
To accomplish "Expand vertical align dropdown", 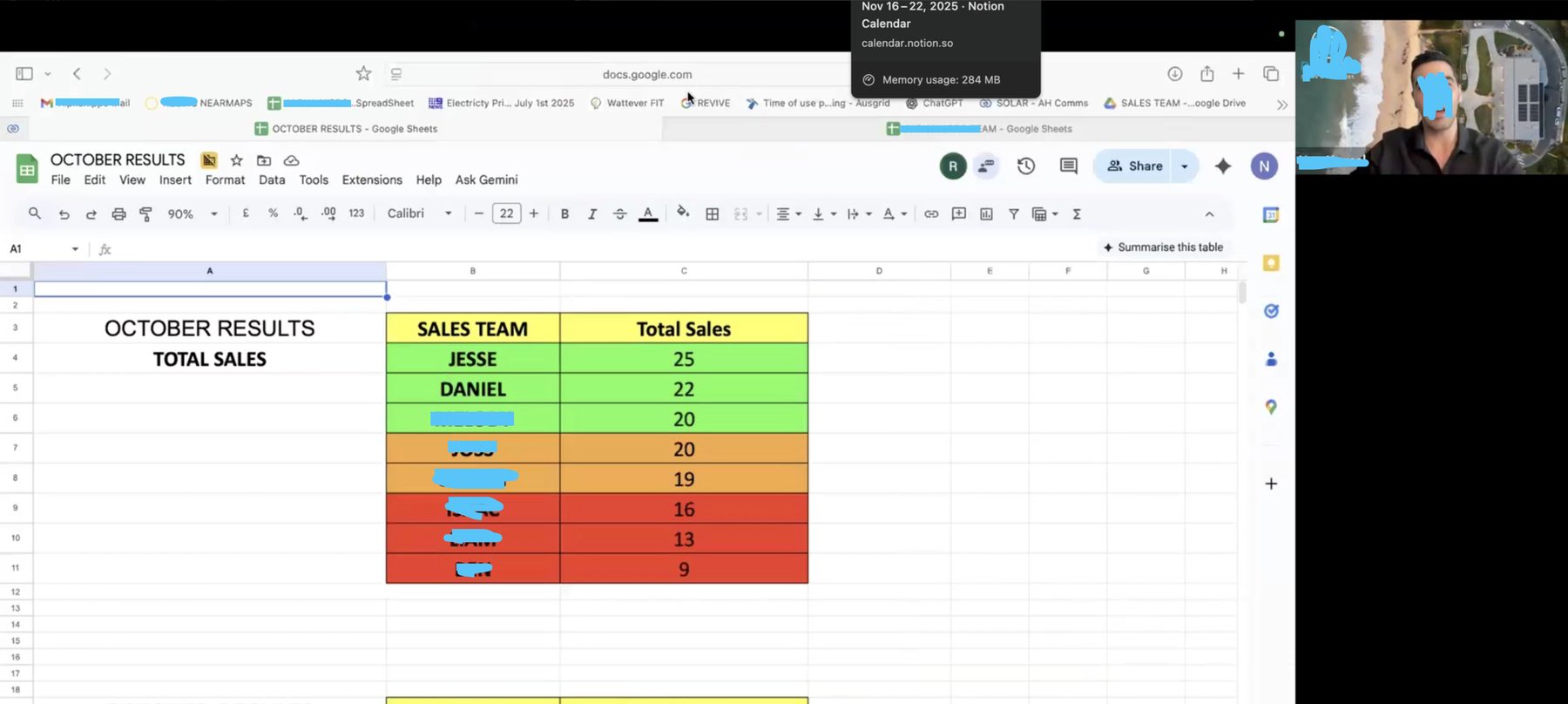I will click(834, 214).
